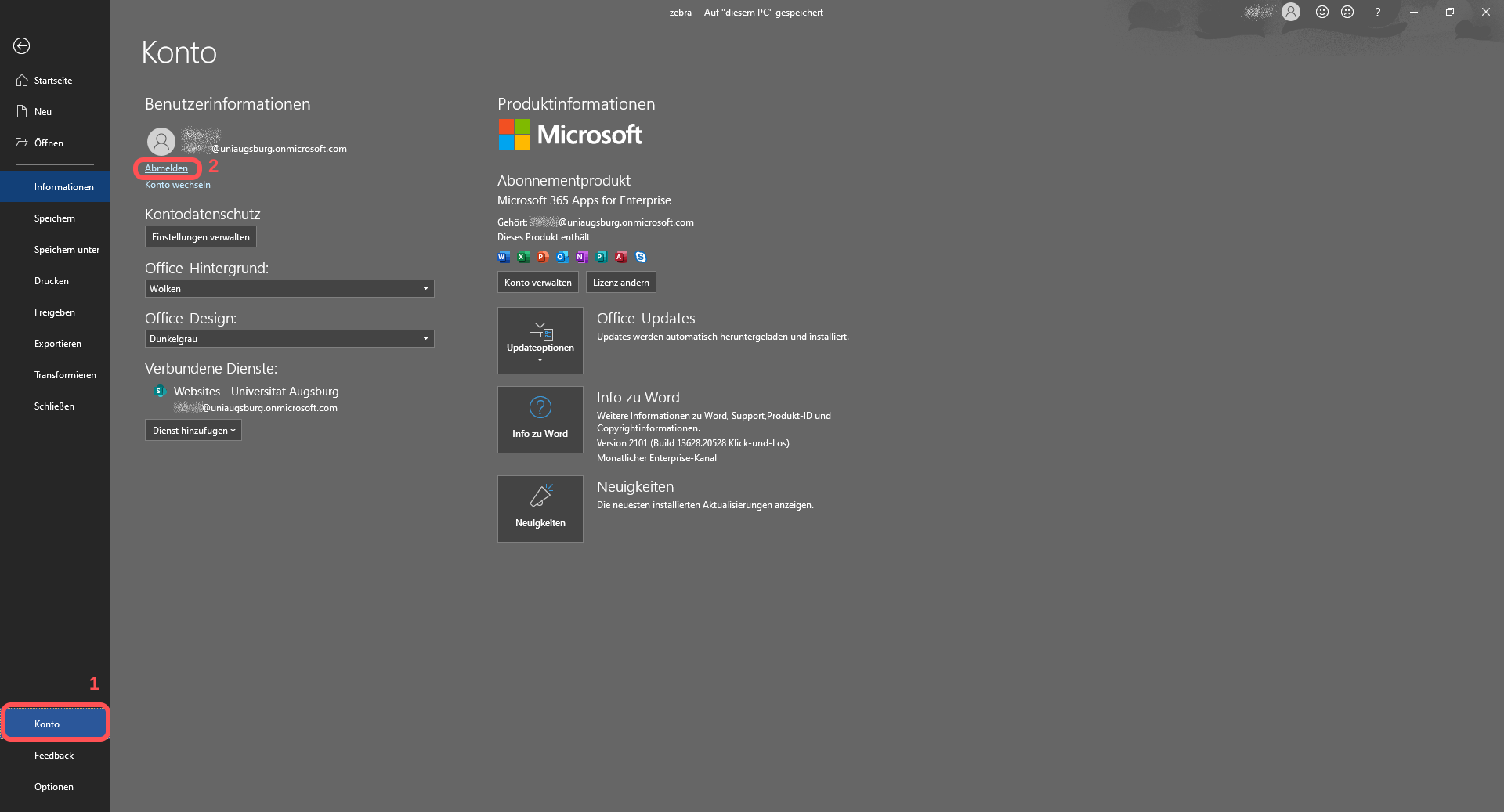This screenshot has height=812, width=1504.
Task: Click Info zu Word button
Action: point(540,420)
